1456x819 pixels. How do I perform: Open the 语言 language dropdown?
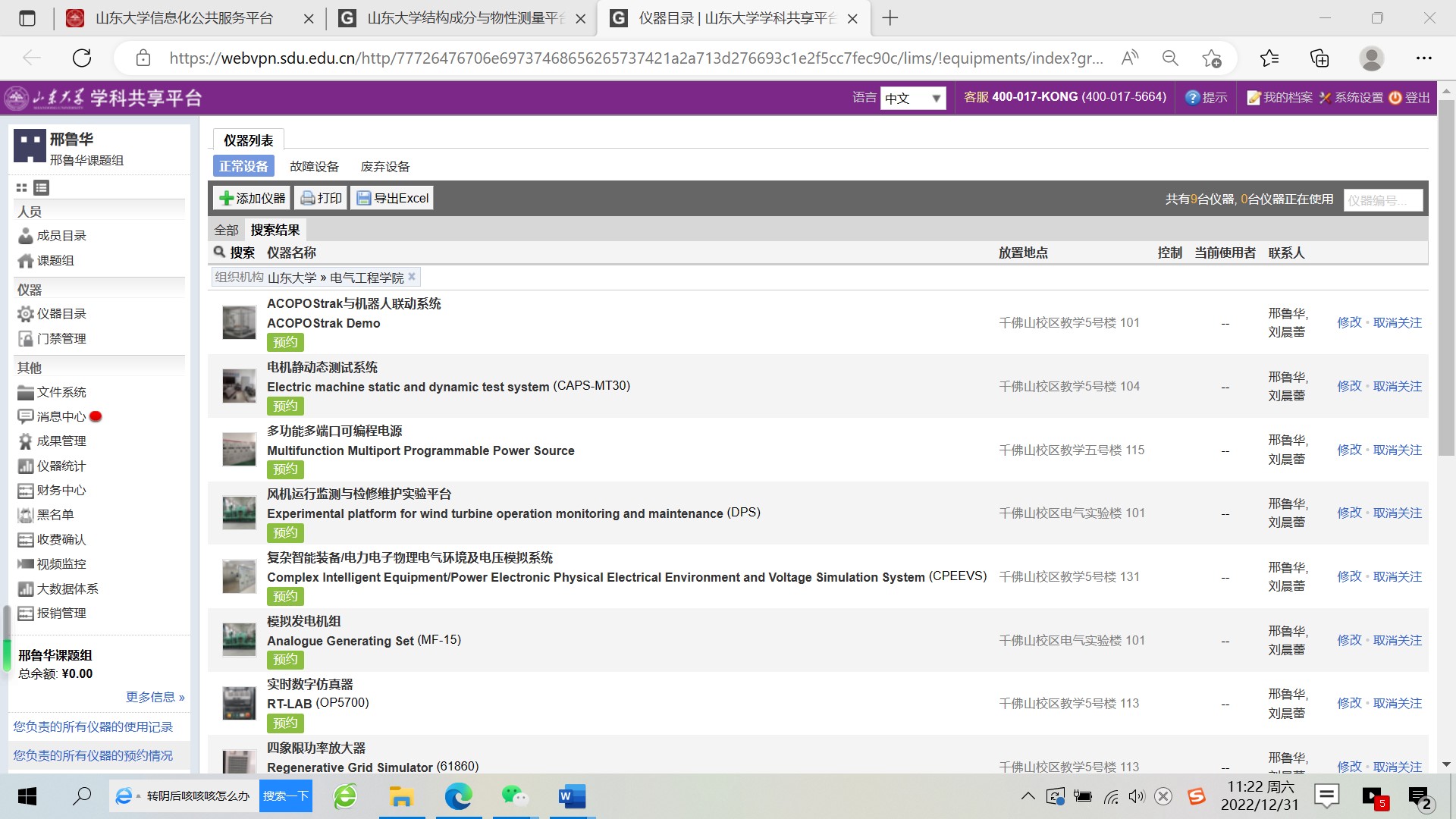click(x=913, y=99)
